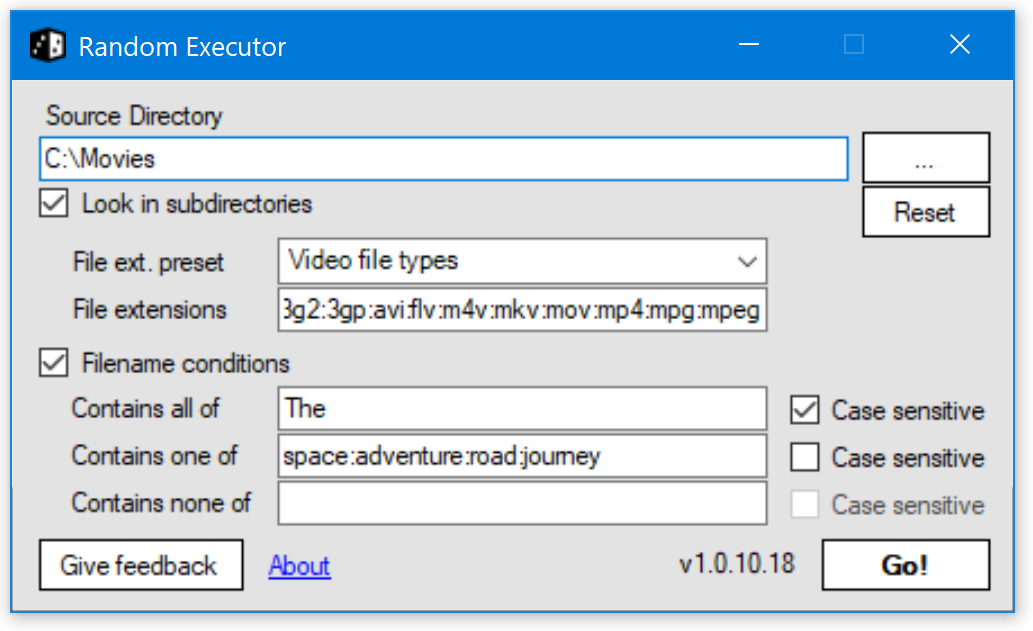
Task: Open the File ext. preset dropdown
Action: 522,261
